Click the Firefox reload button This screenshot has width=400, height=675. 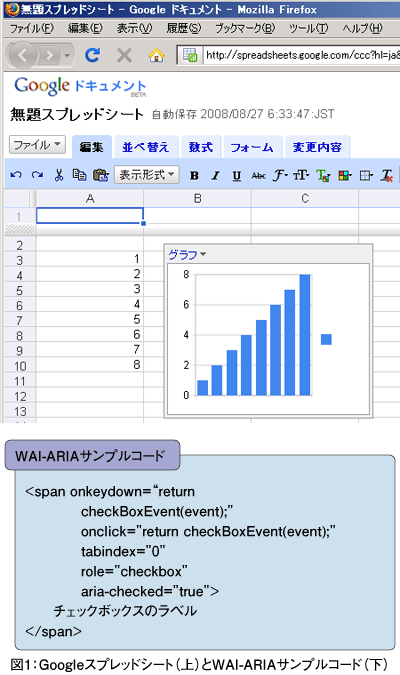click(x=92, y=55)
